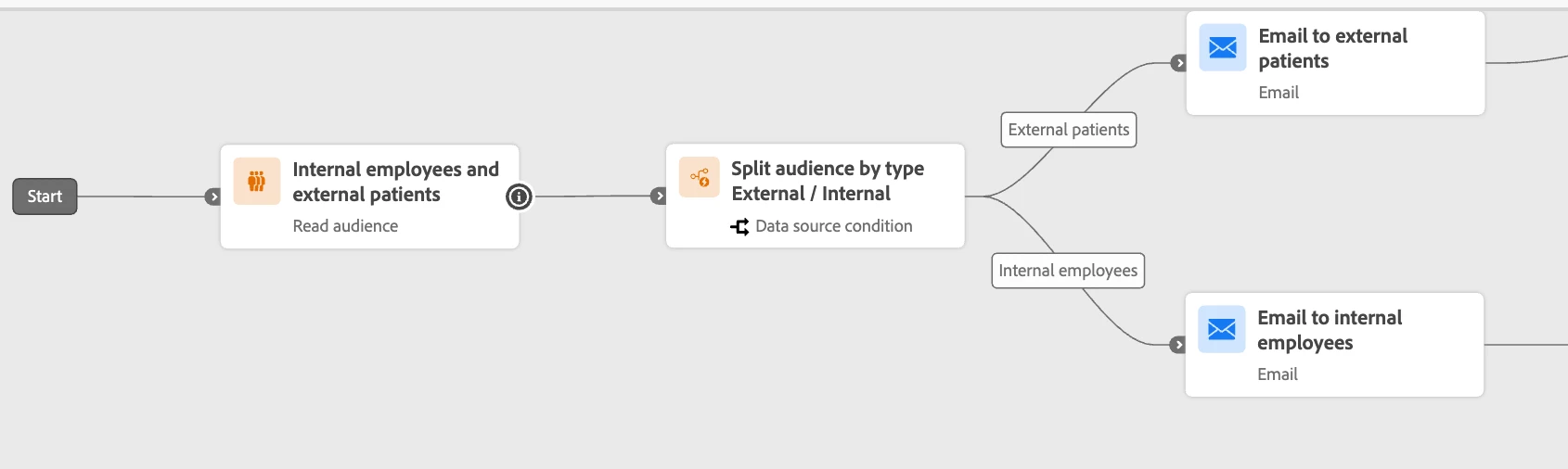The width and height of the screenshot is (1568, 469).
Task: Click the Read audience subtitle text
Action: click(345, 226)
